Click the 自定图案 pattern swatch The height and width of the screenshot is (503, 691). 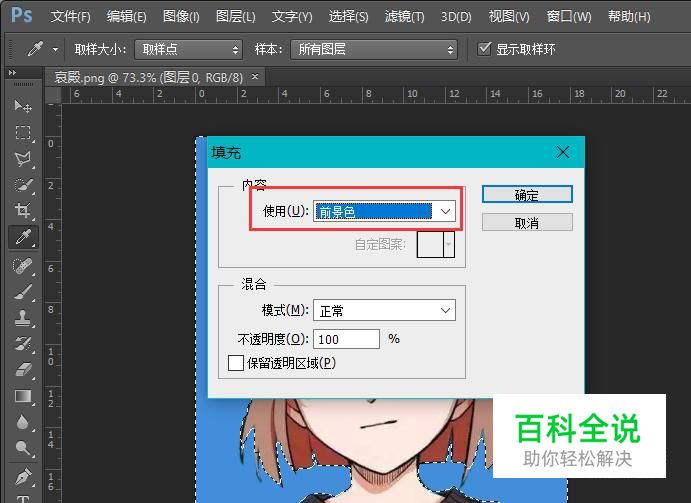430,244
